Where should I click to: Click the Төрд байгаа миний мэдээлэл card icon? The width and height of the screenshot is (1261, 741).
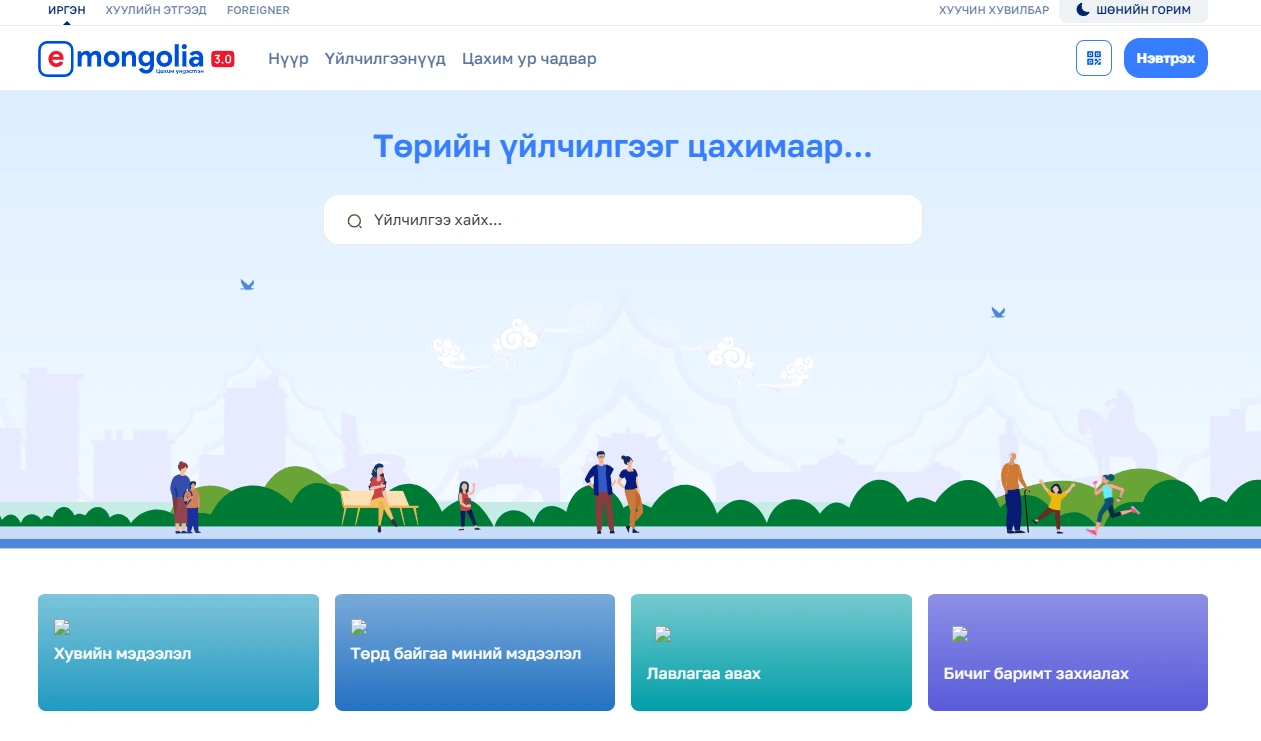coord(359,627)
